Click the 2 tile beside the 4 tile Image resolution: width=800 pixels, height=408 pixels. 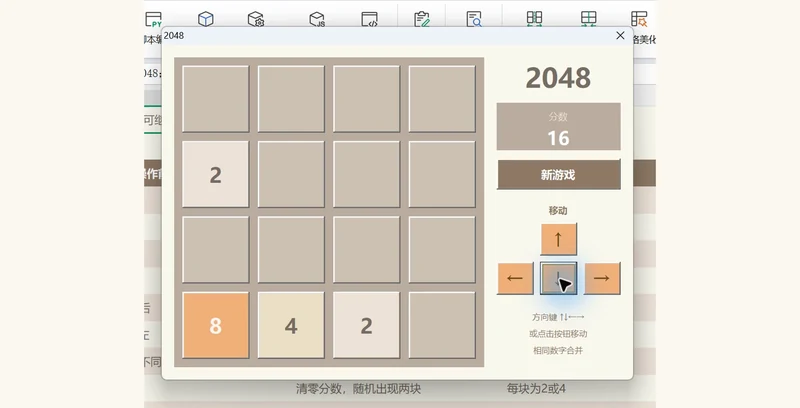[x=366, y=325]
